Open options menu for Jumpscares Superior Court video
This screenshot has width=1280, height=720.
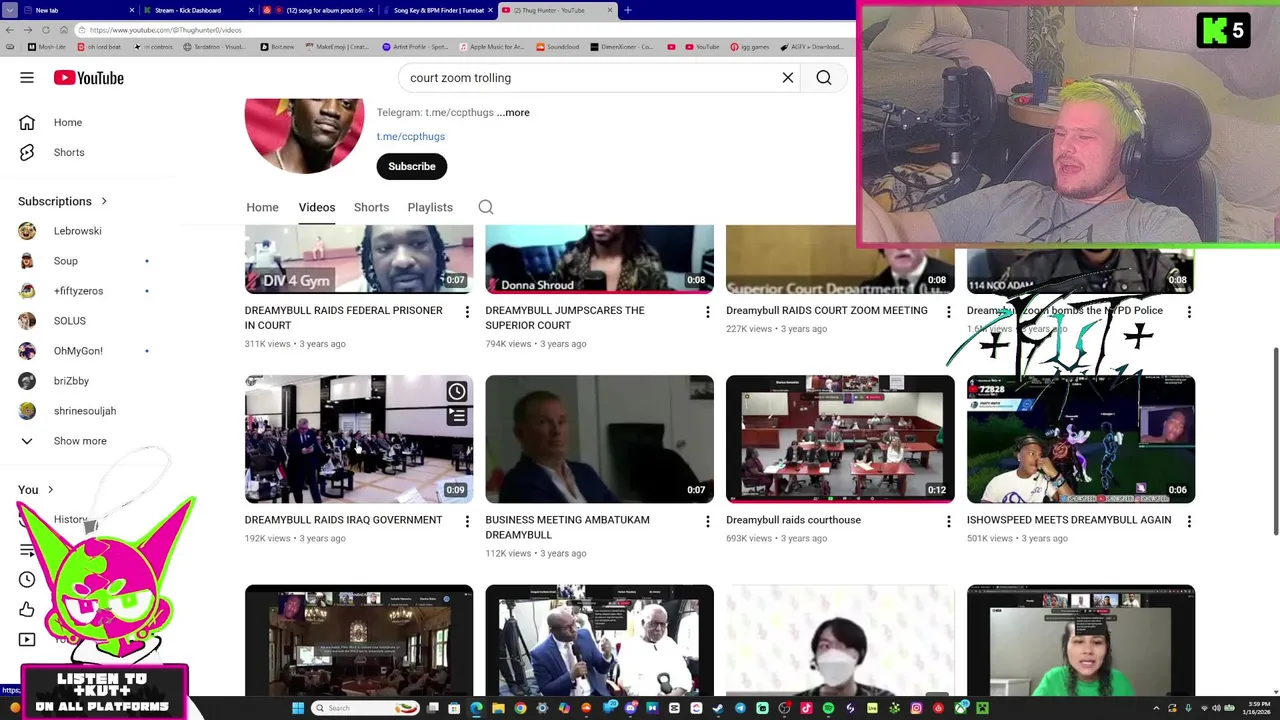(x=708, y=312)
